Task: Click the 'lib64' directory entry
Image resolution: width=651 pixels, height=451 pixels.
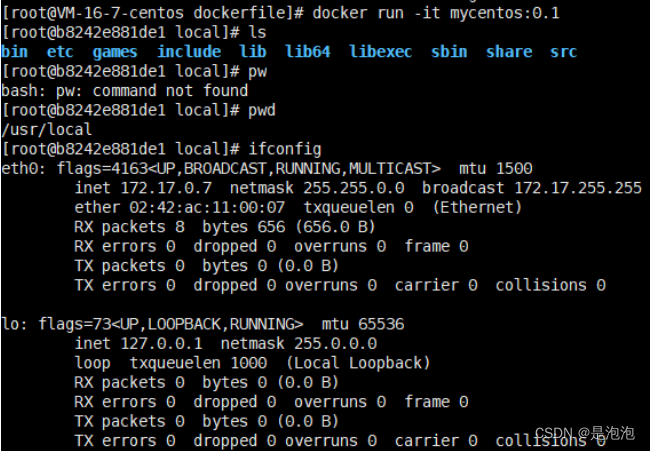Action: point(308,51)
